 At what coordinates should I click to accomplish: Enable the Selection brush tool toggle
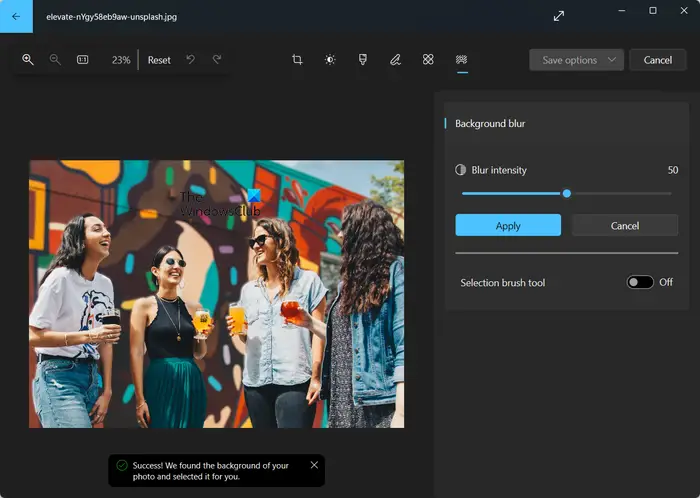(x=640, y=282)
